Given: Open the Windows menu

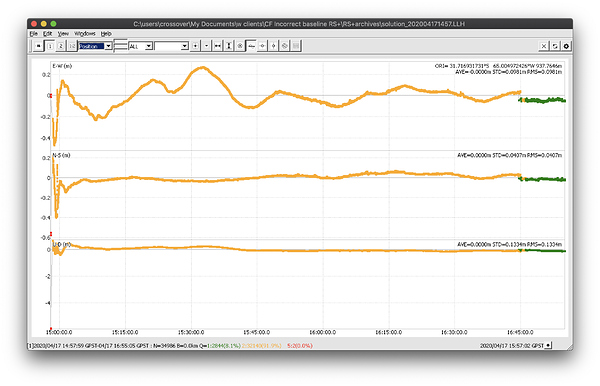Looking at the screenshot, I should click(x=85, y=34).
